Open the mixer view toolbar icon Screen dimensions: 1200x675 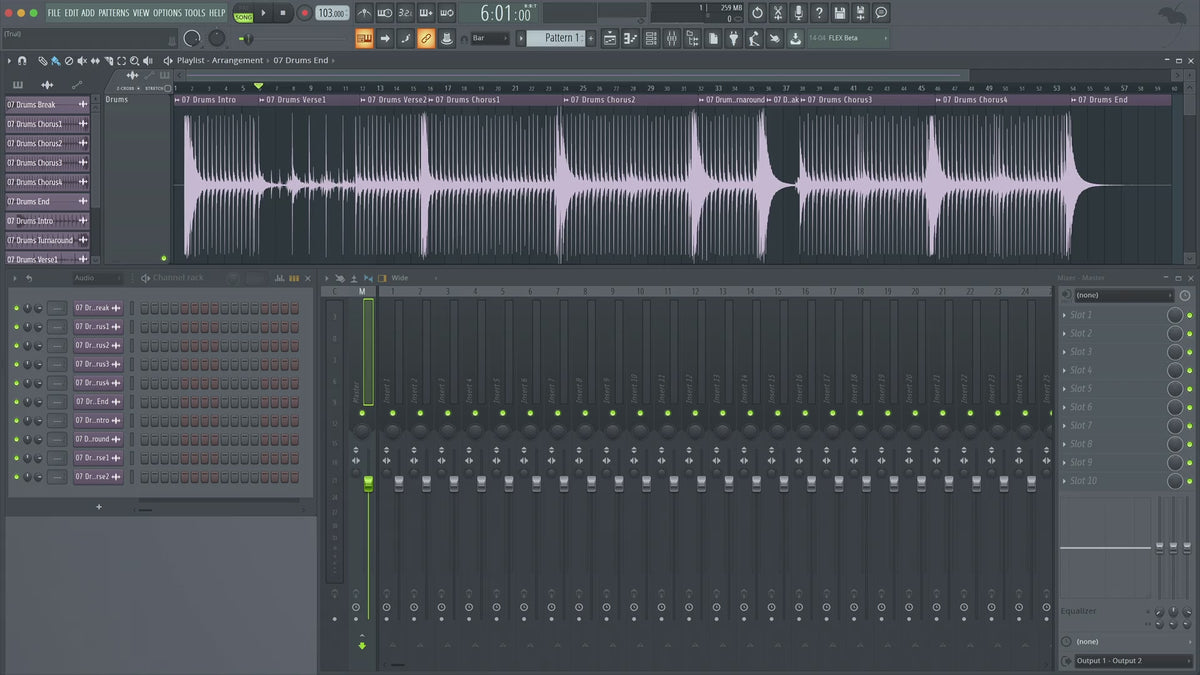[x=671, y=38]
